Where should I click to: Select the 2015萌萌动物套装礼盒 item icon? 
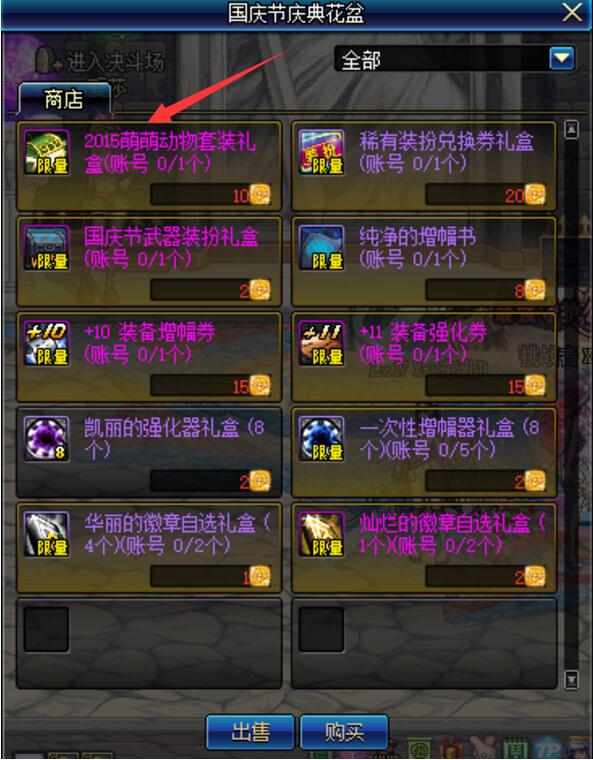pos(47,152)
